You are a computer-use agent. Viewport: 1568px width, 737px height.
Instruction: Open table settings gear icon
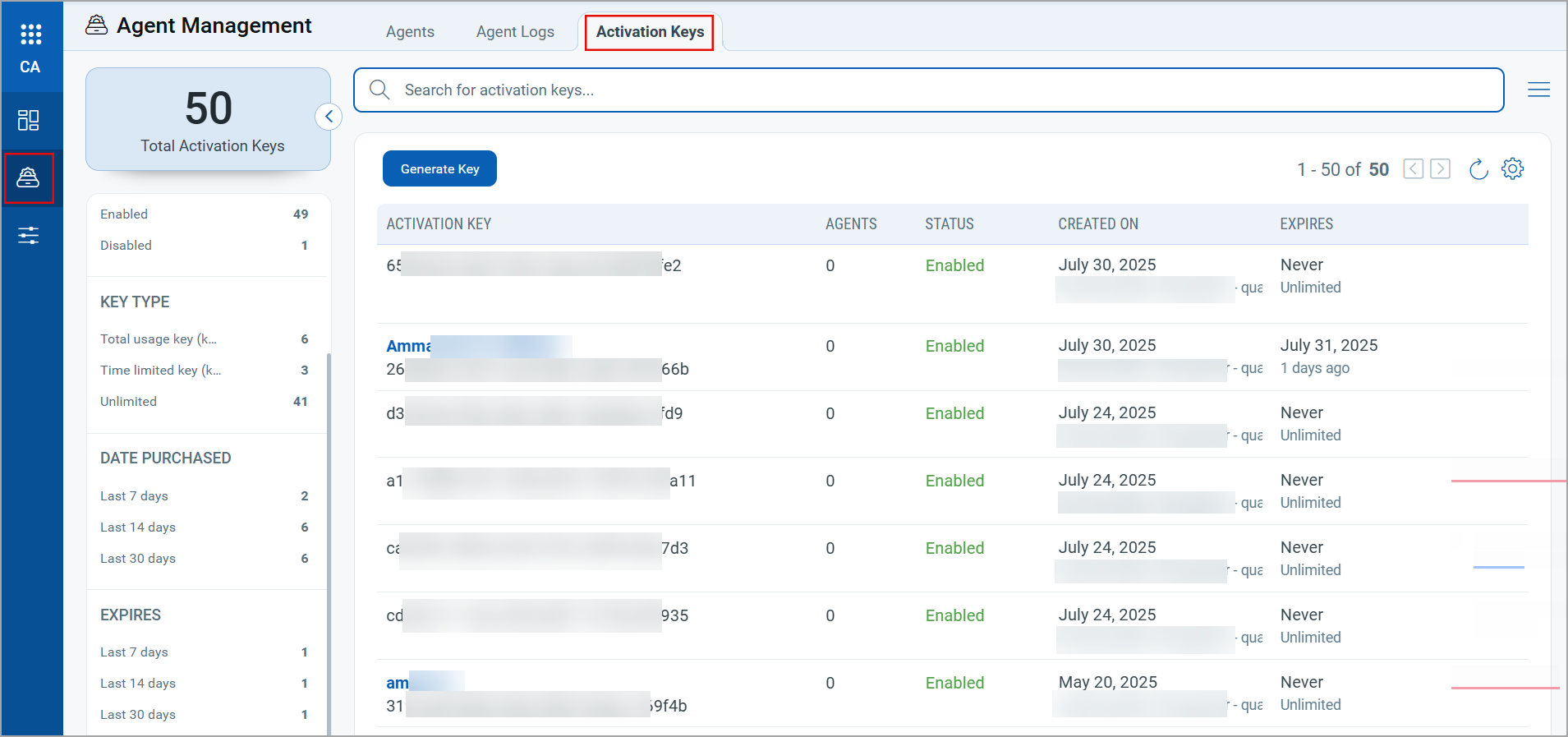tap(1512, 169)
